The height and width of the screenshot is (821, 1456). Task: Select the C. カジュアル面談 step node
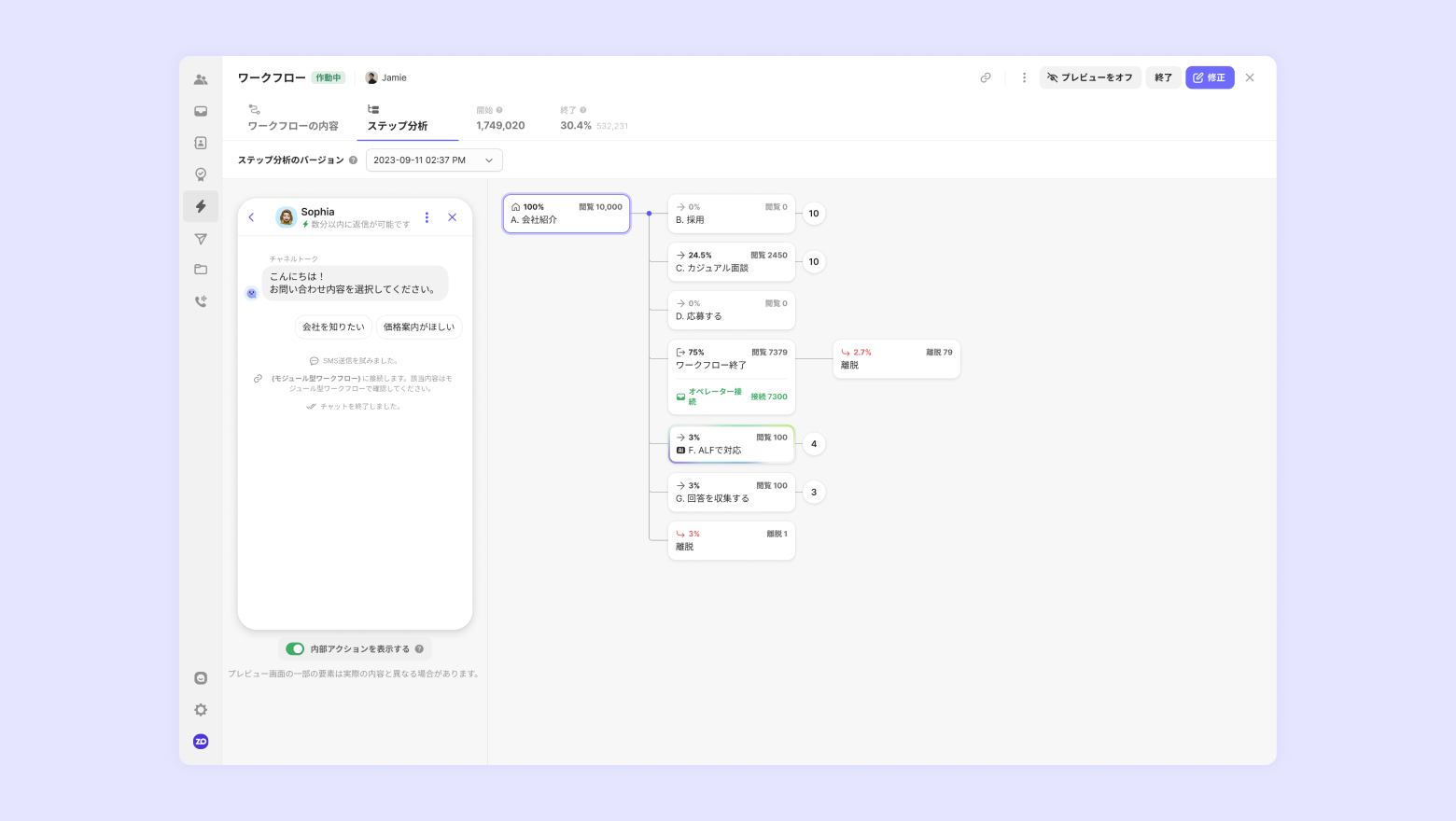click(x=732, y=262)
